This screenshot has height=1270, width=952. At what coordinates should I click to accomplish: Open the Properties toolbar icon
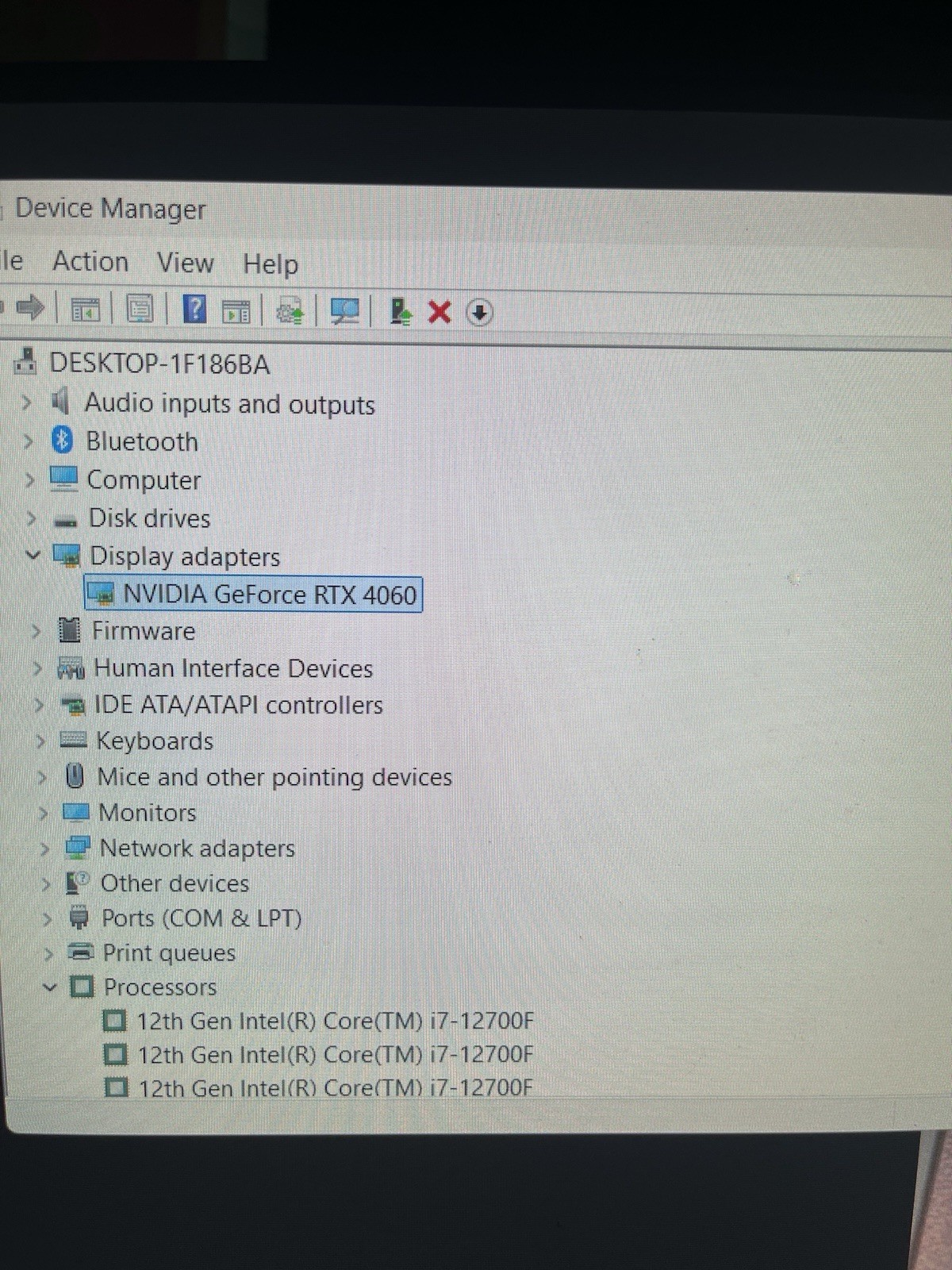(140, 309)
